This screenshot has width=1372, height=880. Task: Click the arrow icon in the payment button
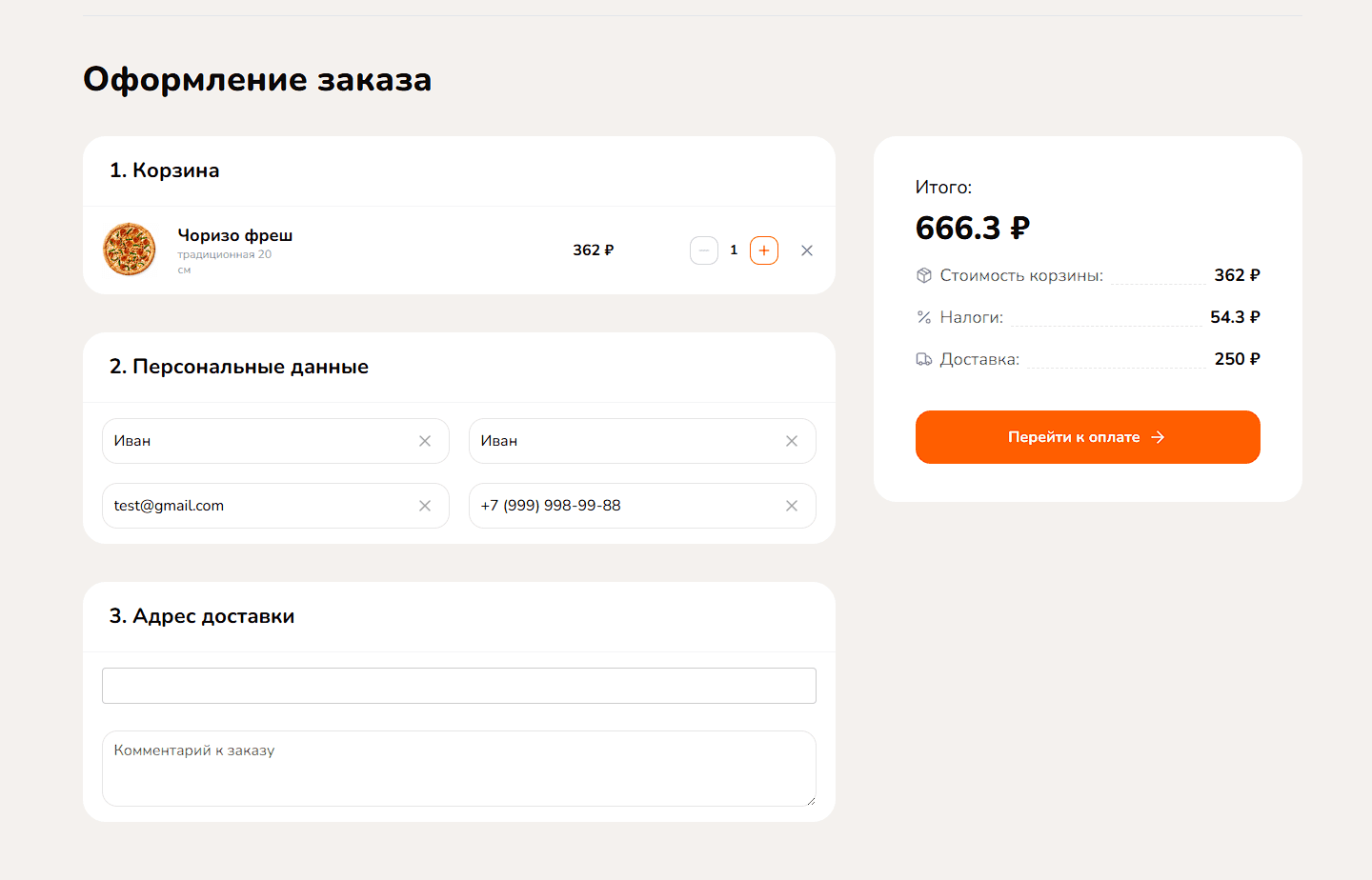point(1159,437)
